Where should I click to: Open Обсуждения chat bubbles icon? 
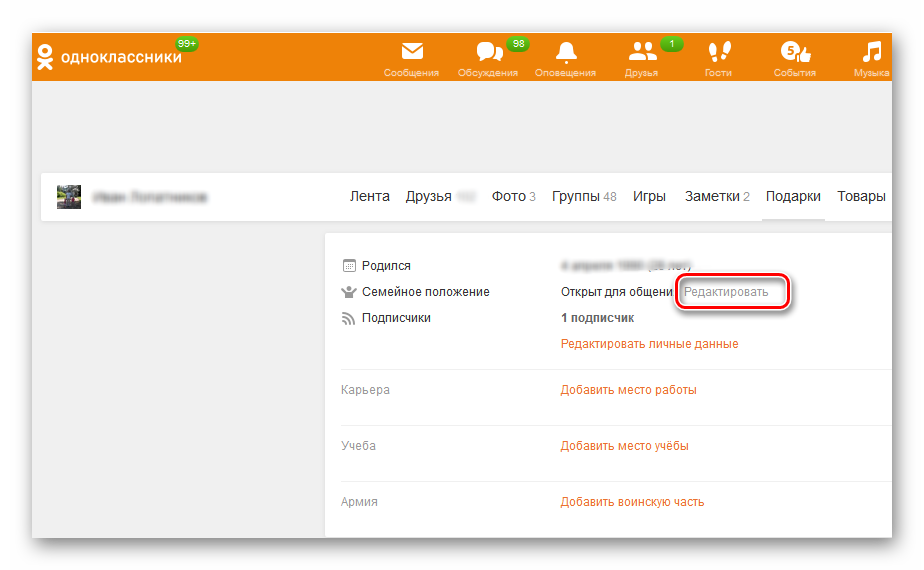[488, 52]
